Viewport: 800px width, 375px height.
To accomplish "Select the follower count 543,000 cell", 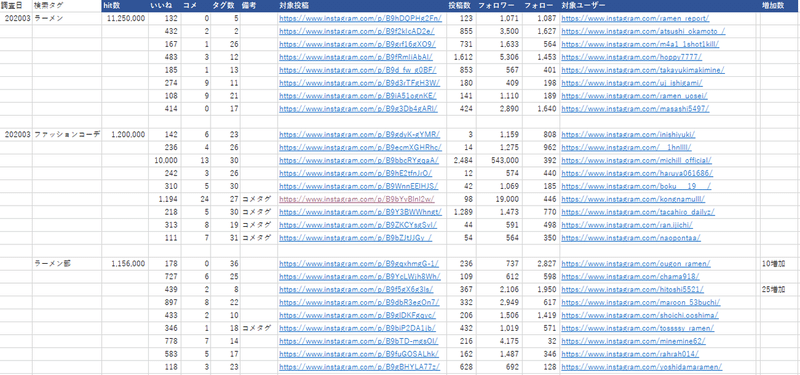I will pos(498,160).
